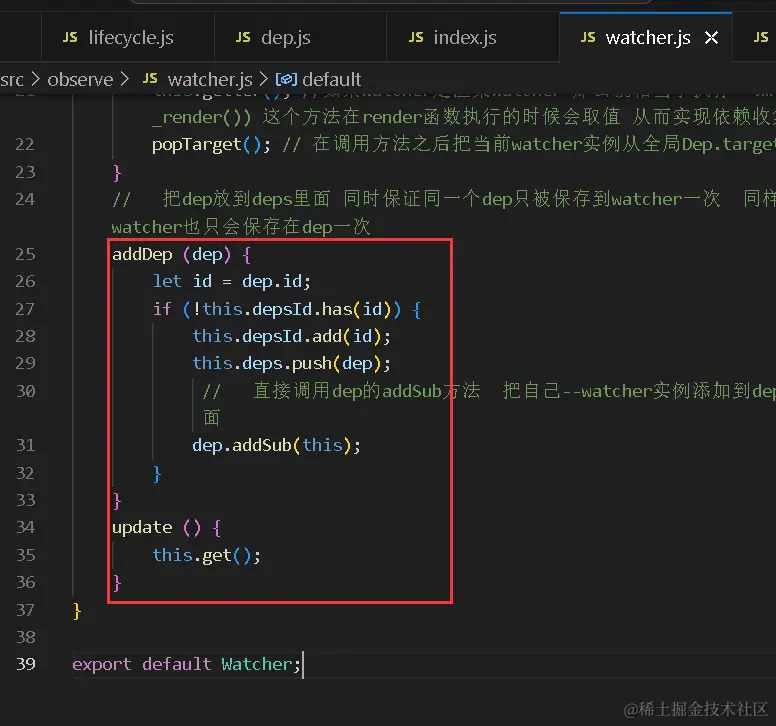The image size is (776, 726).
Task: Click the popTarget() call on line 22
Action: (211, 145)
